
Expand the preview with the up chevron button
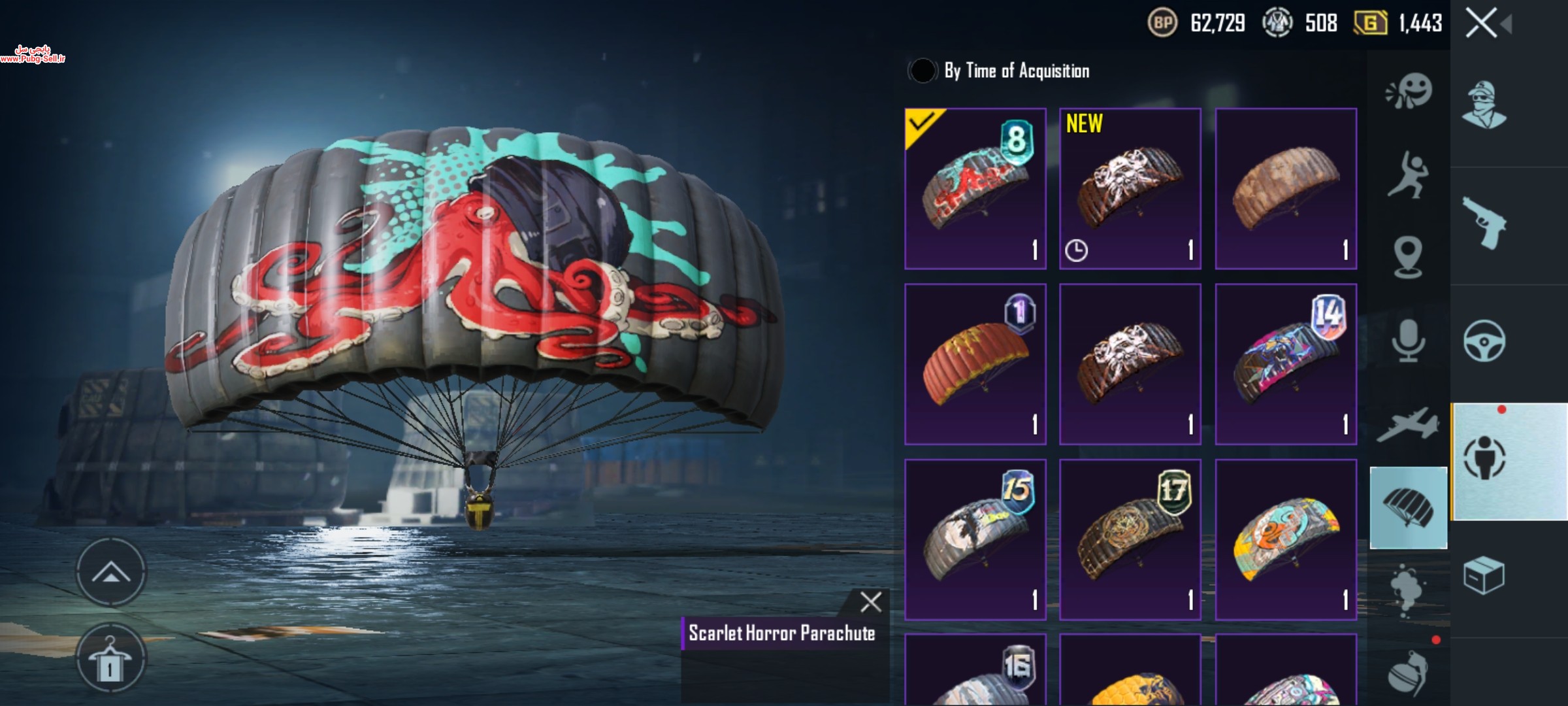(x=110, y=572)
